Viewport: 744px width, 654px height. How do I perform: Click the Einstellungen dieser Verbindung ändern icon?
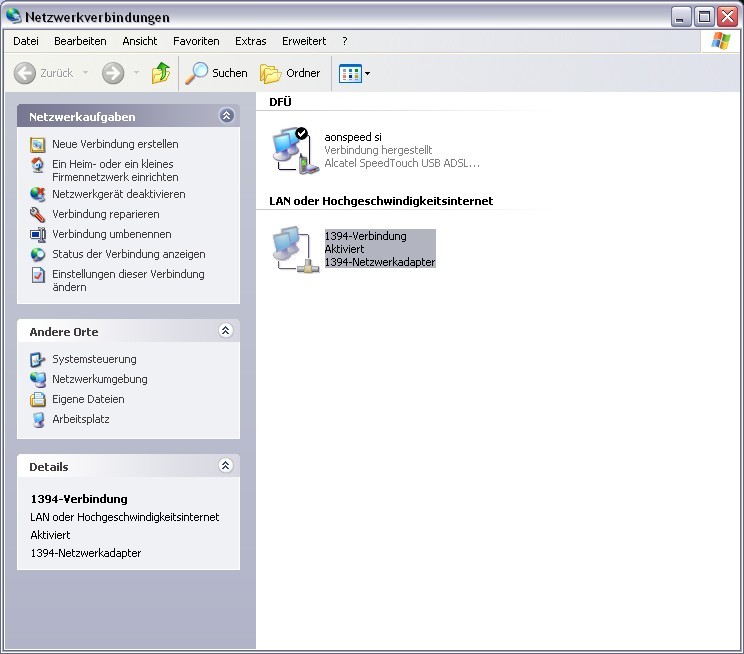pos(37,275)
